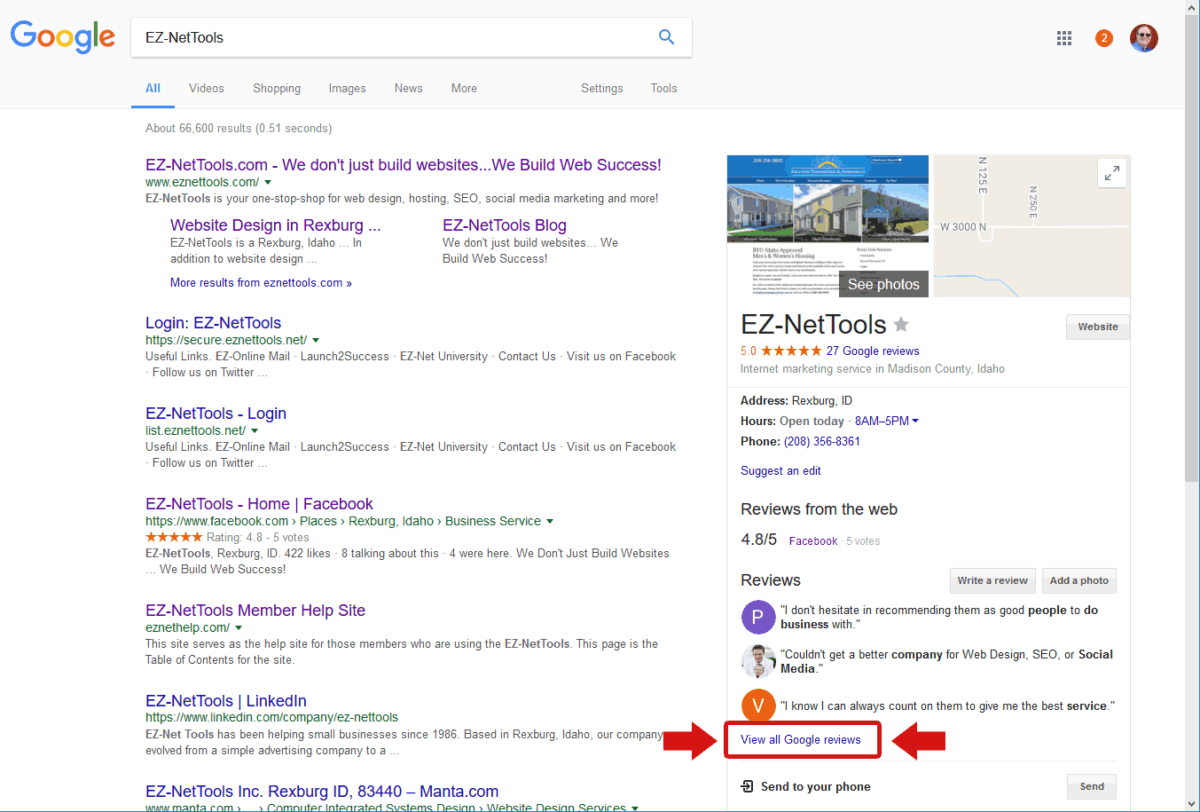Image resolution: width=1200 pixels, height=812 pixels.
Task: Click the purple P reviewer avatar
Action: pyautogui.click(x=758, y=617)
